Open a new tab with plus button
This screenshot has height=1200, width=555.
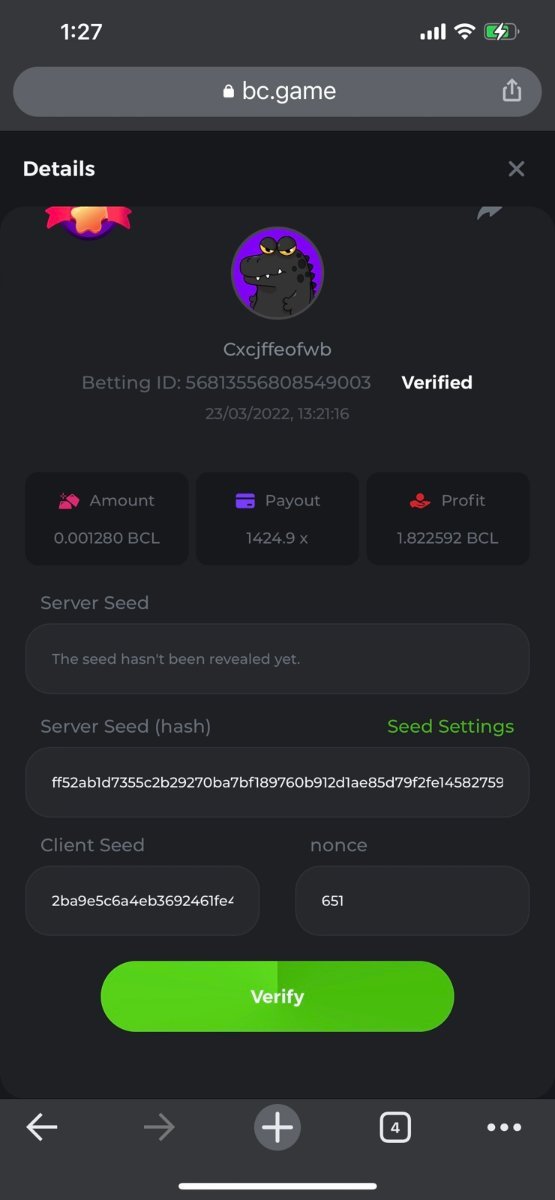[x=277, y=1128]
